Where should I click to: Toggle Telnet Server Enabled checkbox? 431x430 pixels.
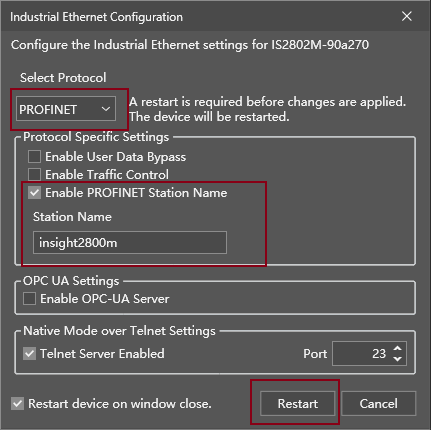pyautogui.click(x=29, y=354)
